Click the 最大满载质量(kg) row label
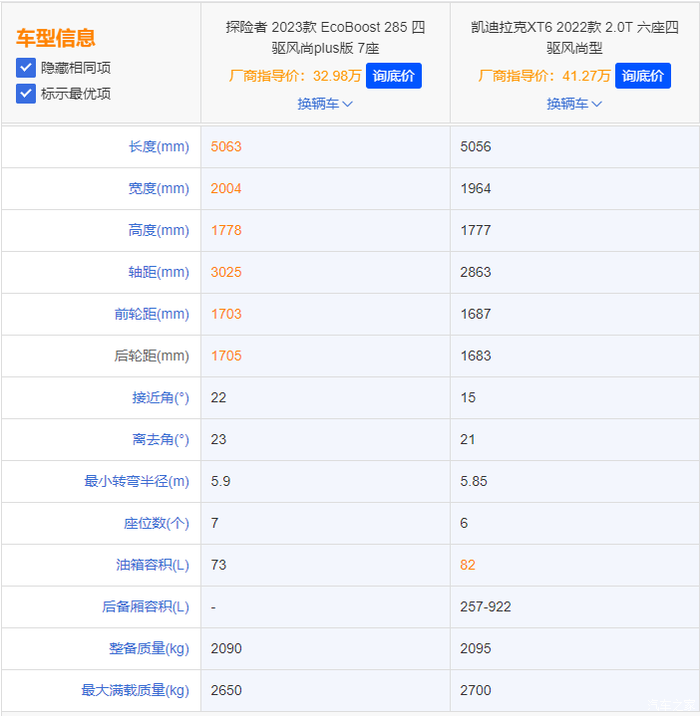Screen dimensions: 700x716 [135, 690]
